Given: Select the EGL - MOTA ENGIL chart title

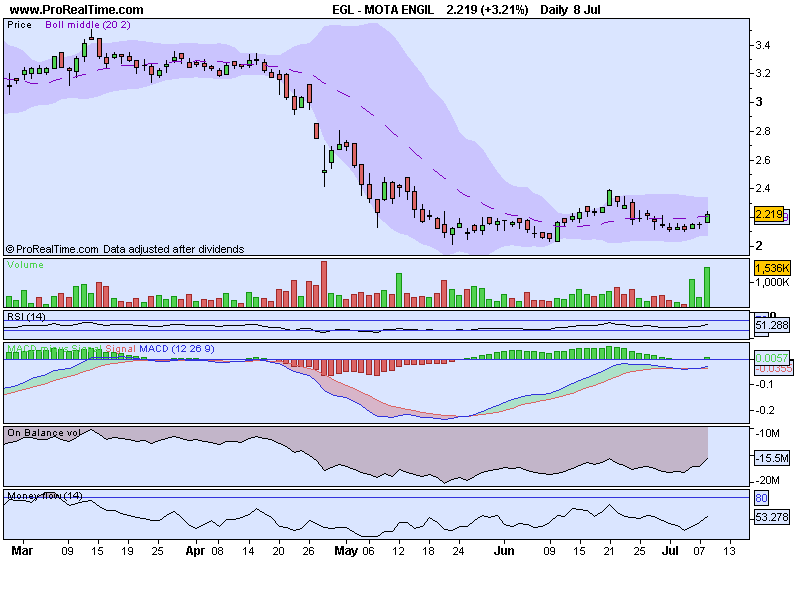Looking at the screenshot, I should (x=383, y=10).
